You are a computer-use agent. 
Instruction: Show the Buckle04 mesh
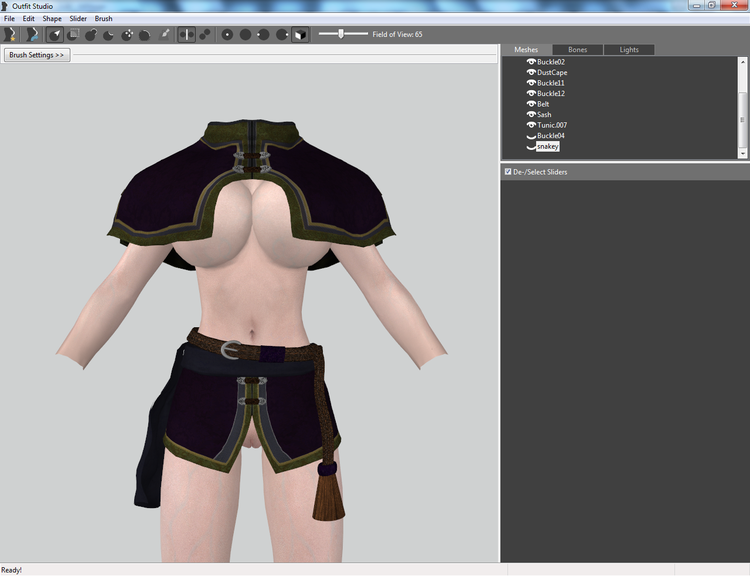point(530,136)
